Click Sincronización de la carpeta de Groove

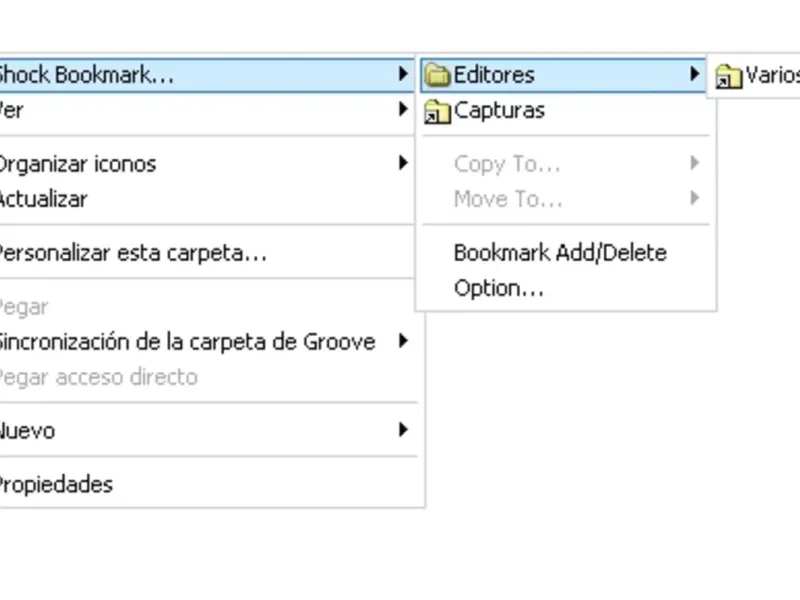coord(185,342)
